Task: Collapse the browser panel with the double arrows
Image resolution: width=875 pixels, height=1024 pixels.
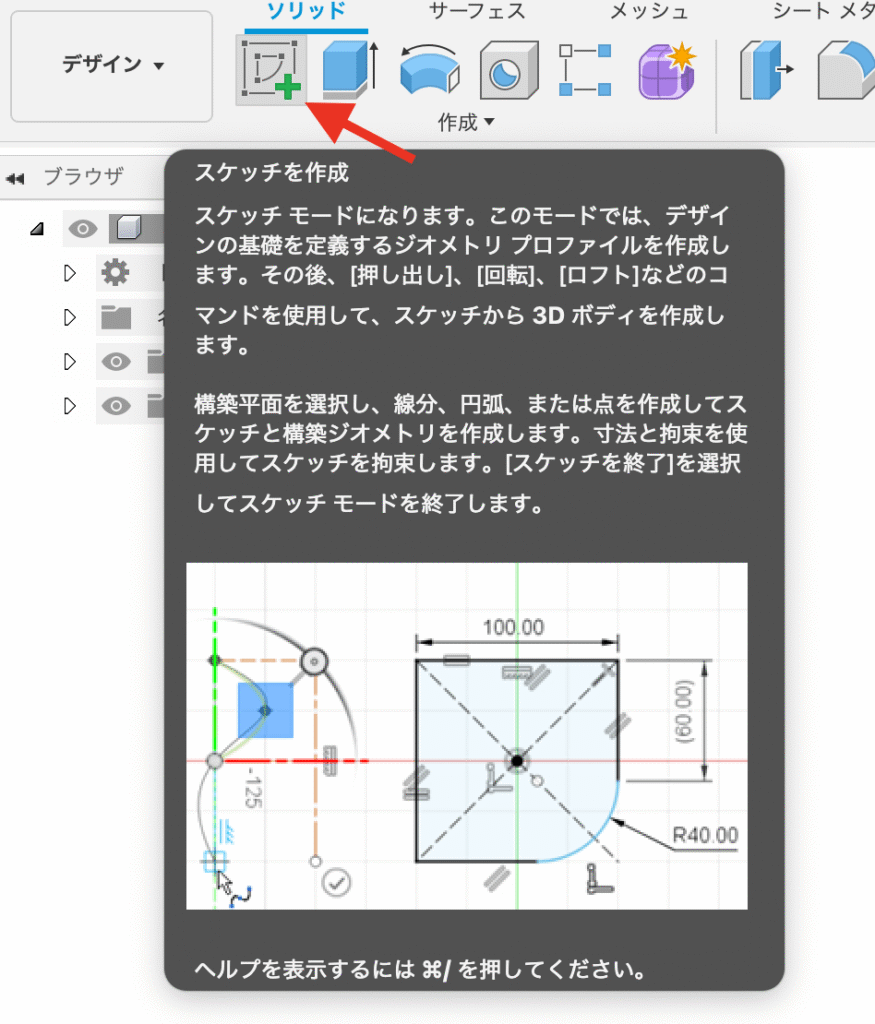Action: pyautogui.click(x=15, y=176)
